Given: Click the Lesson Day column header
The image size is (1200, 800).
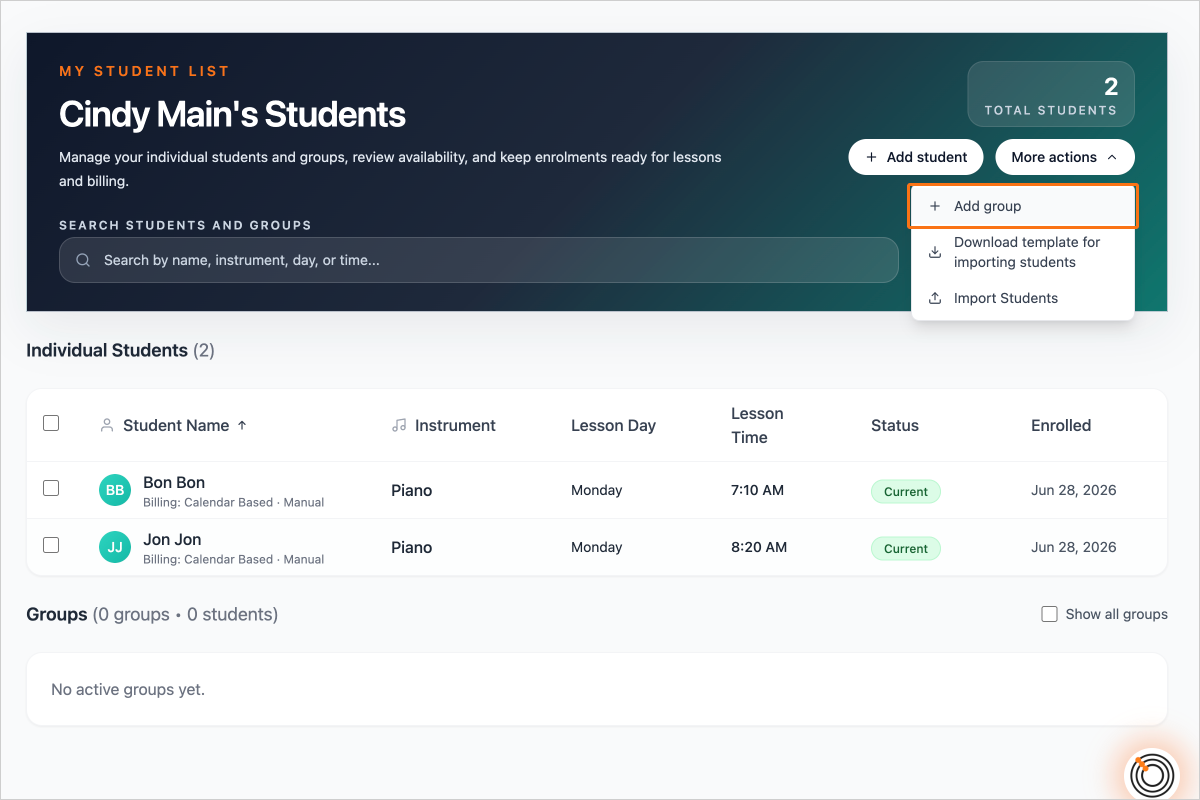Looking at the screenshot, I should click(613, 425).
